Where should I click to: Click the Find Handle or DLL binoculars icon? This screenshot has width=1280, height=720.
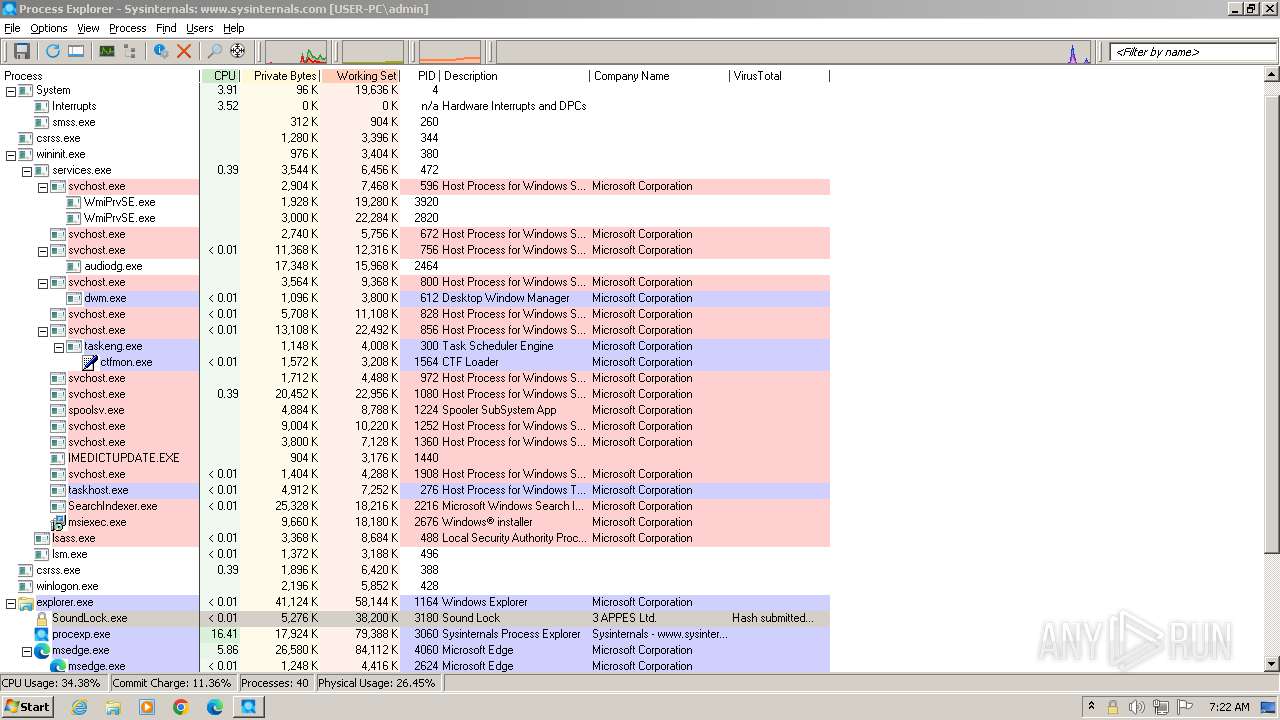[214, 51]
